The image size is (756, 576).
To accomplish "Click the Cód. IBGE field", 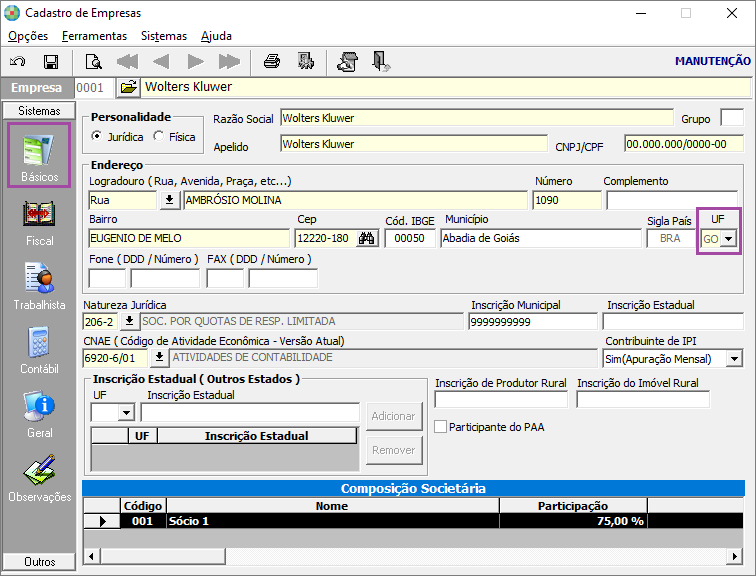I will [x=409, y=238].
